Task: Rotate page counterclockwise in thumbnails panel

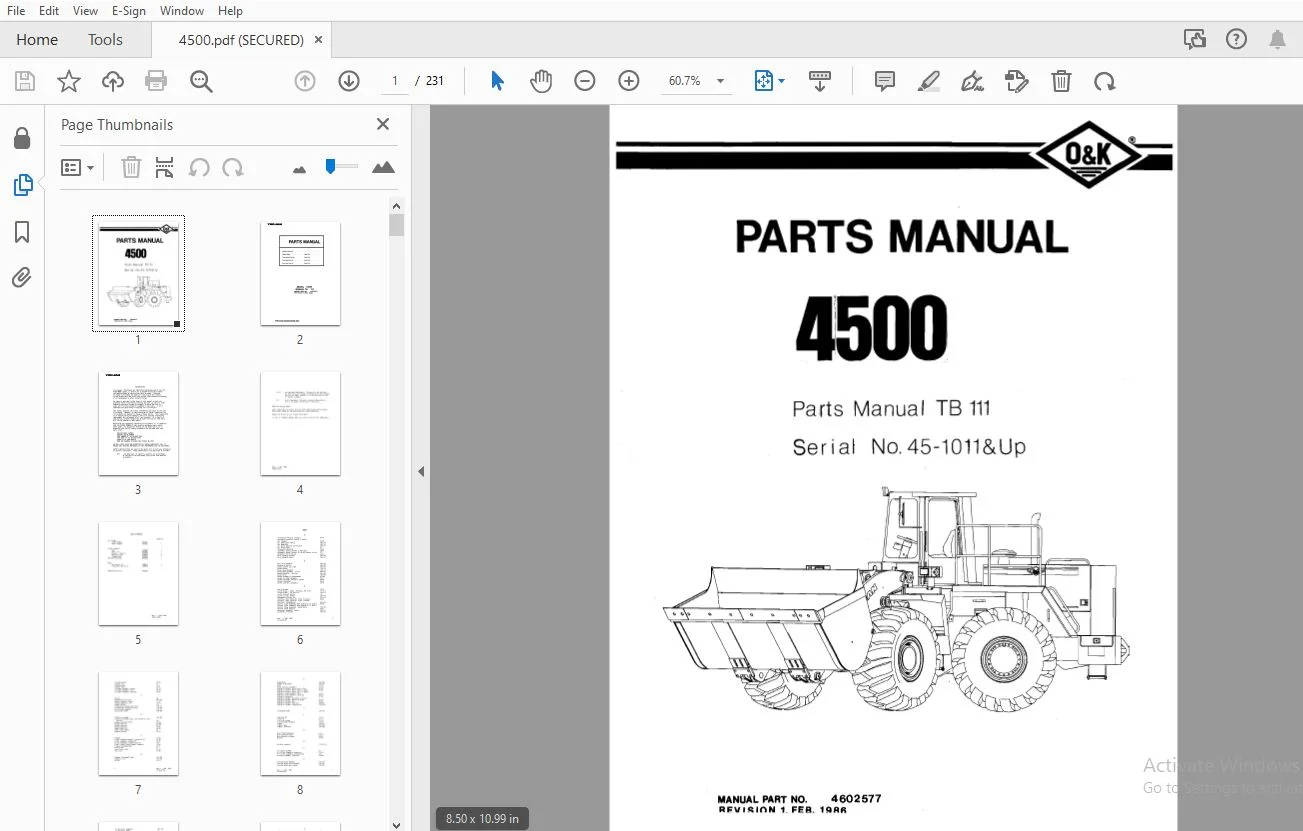Action: (199, 168)
